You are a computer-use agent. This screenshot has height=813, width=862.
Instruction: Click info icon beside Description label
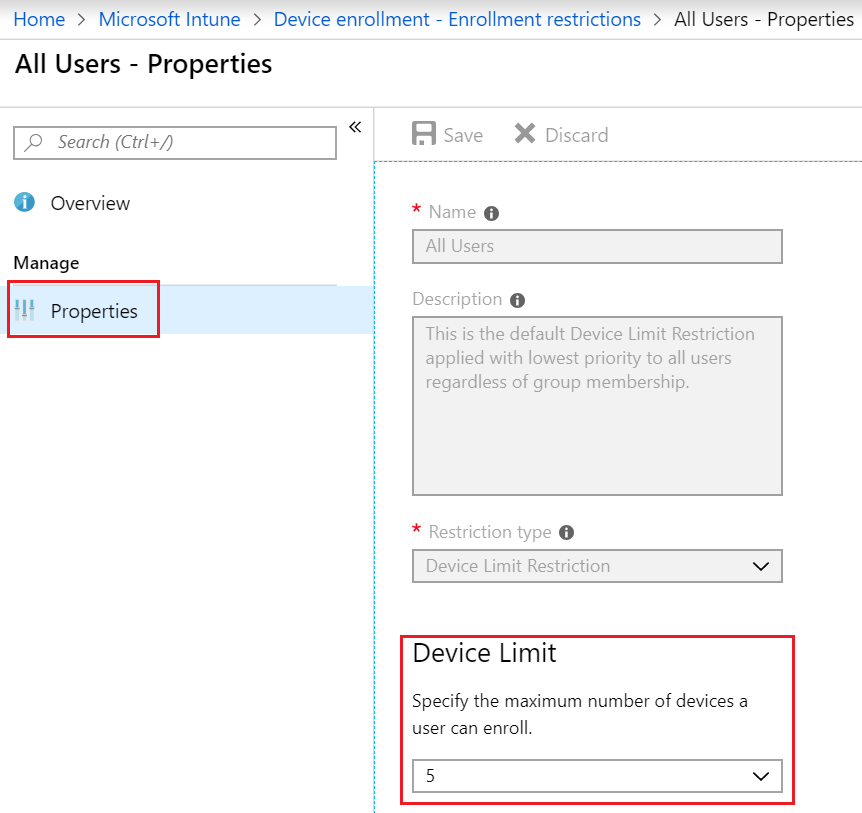[517, 300]
